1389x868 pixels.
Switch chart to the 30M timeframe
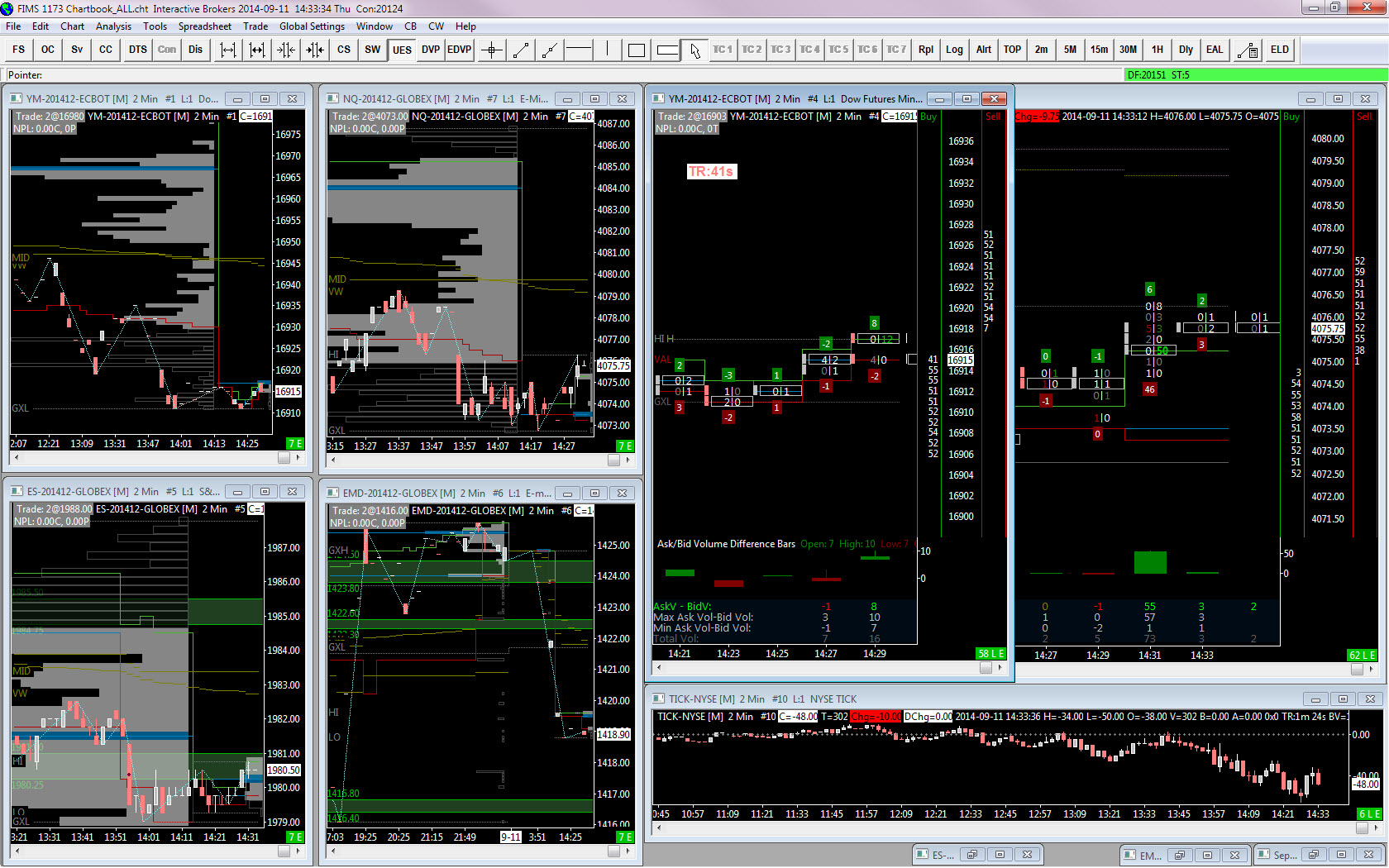(x=1129, y=50)
